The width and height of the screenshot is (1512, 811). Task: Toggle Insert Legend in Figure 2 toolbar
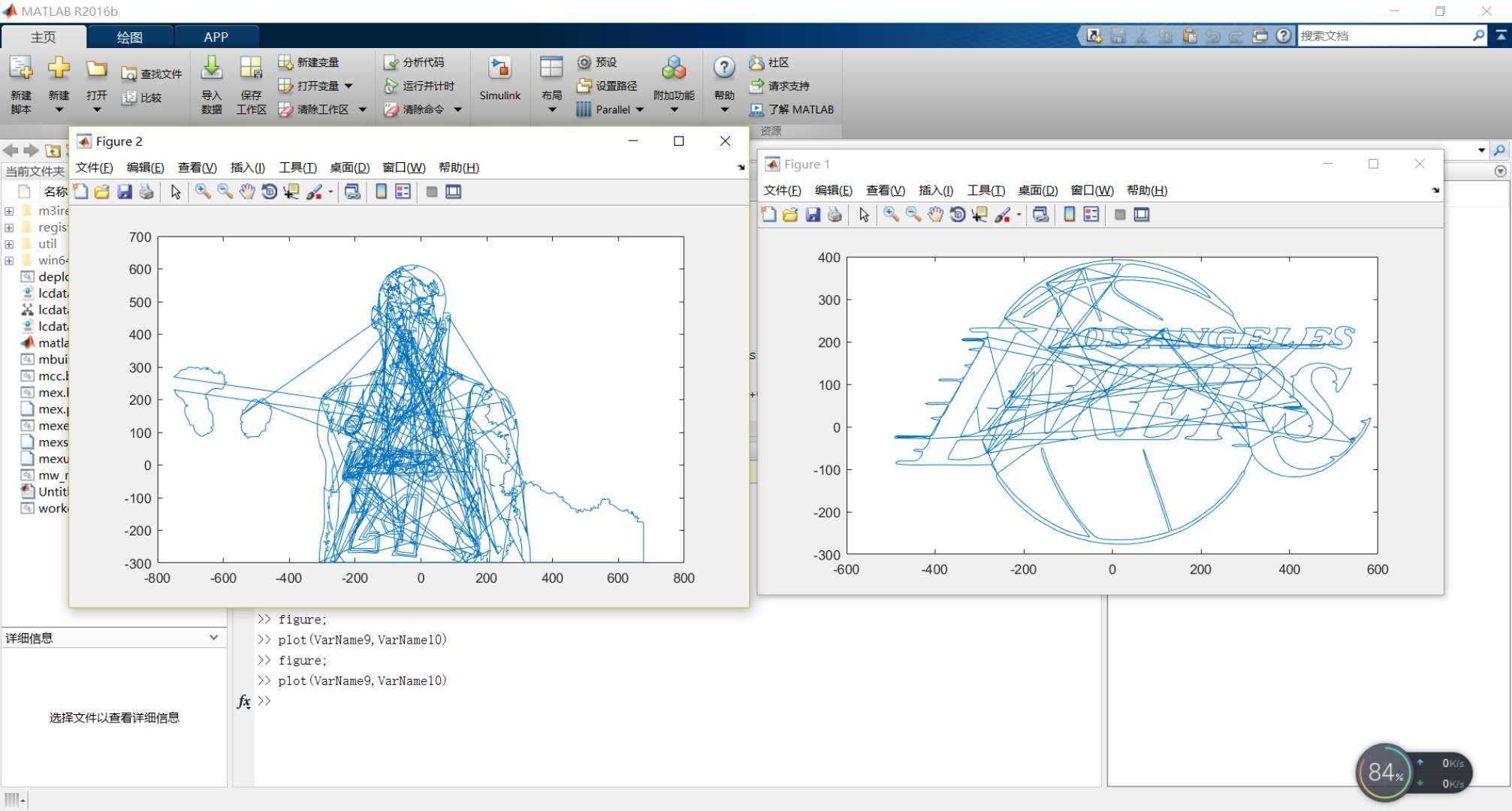pyautogui.click(x=403, y=191)
